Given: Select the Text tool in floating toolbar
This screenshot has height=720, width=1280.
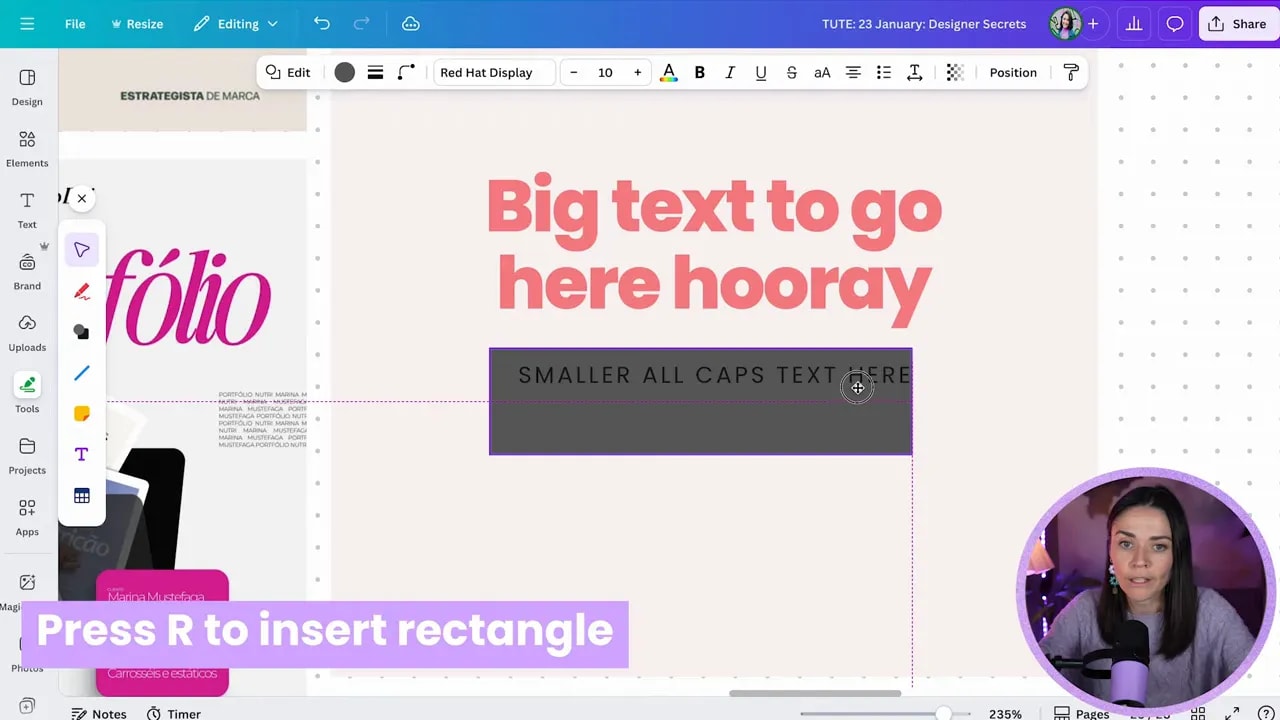Looking at the screenshot, I should pyautogui.click(x=81, y=454).
